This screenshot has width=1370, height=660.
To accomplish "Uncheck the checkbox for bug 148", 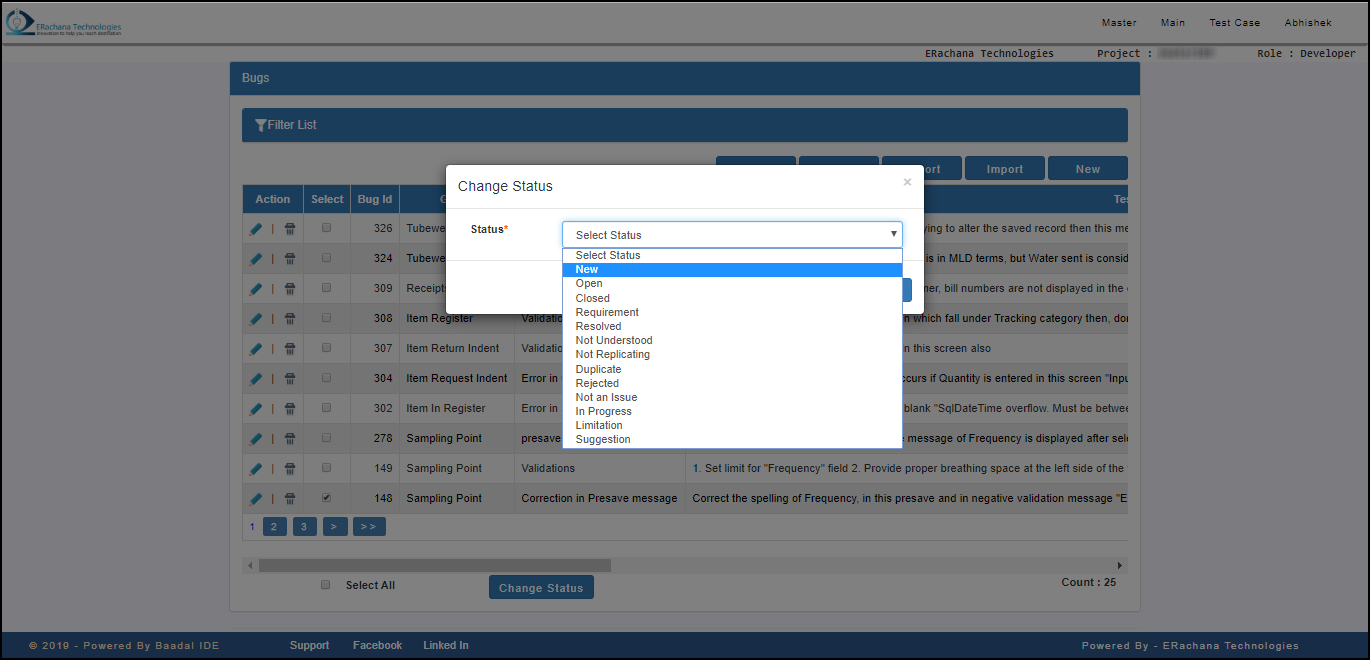I will point(326,497).
